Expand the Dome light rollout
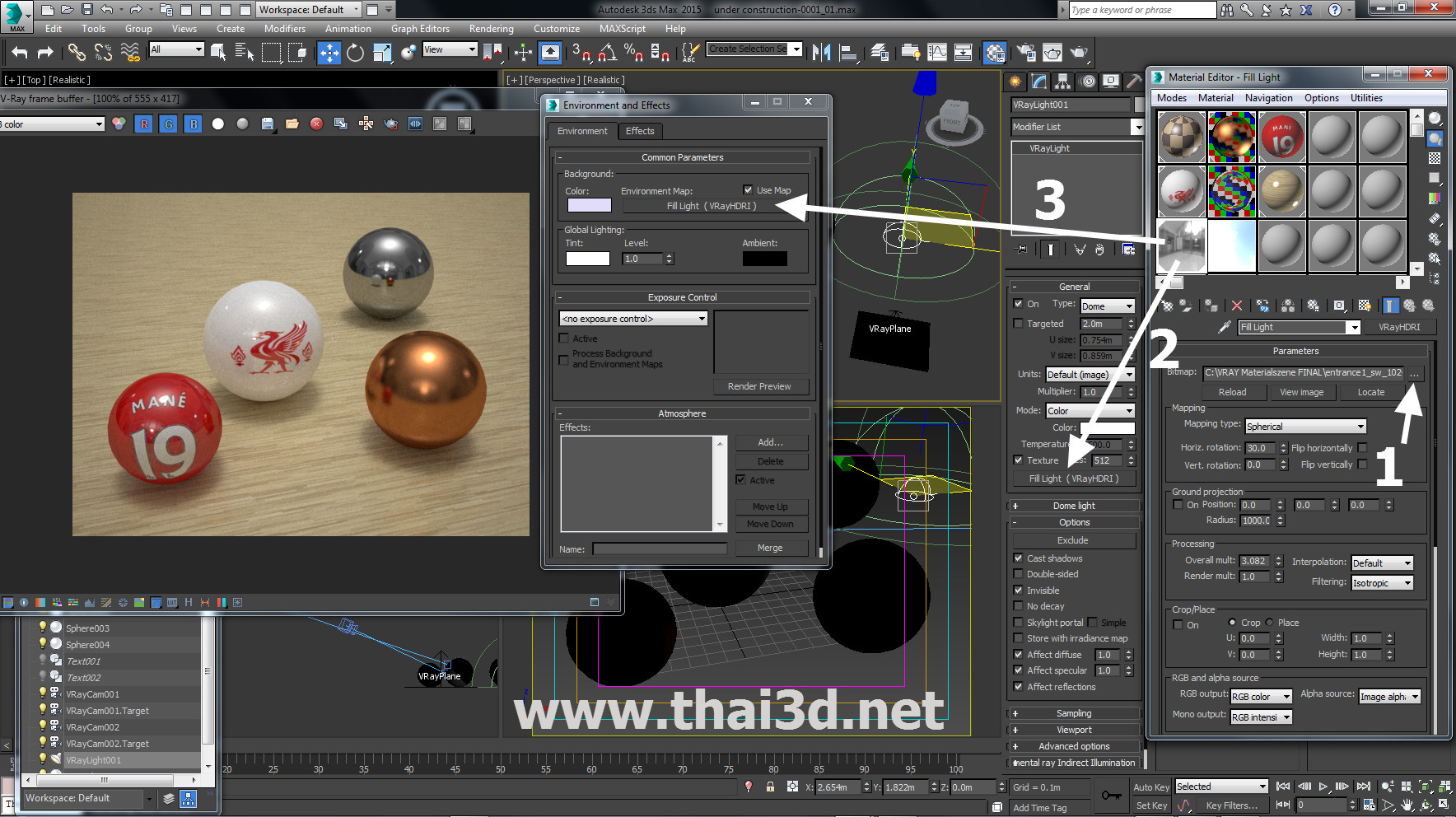The width and height of the screenshot is (1456, 817). [1074, 506]
